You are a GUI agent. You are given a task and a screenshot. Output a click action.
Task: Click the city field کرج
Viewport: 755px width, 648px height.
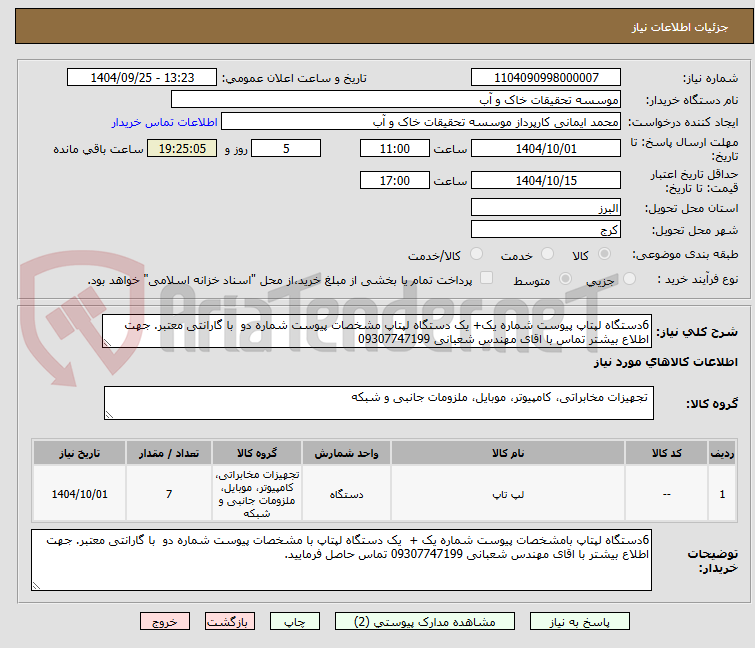(546, 229)
